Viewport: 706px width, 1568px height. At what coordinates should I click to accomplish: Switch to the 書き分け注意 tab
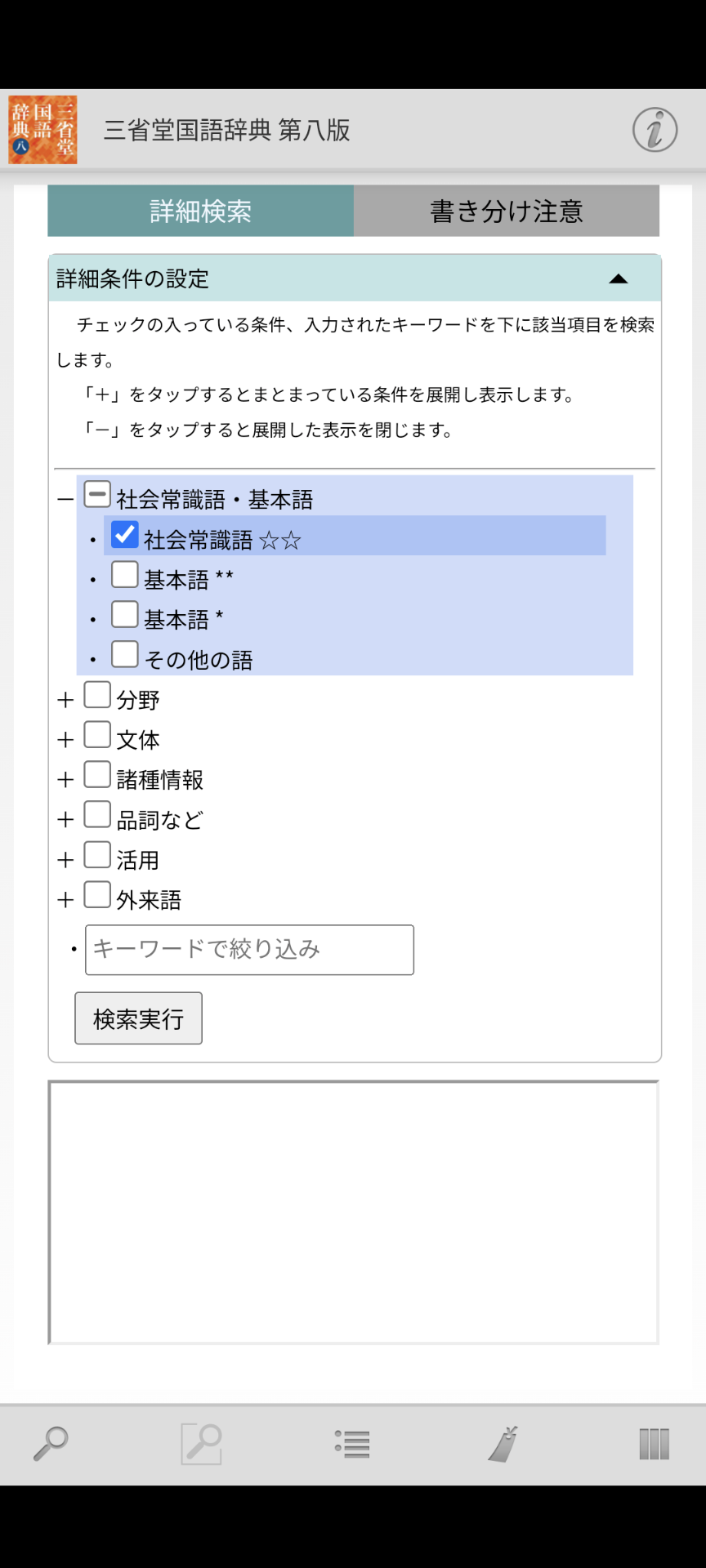pyautogui.click(x=507, y=212)
